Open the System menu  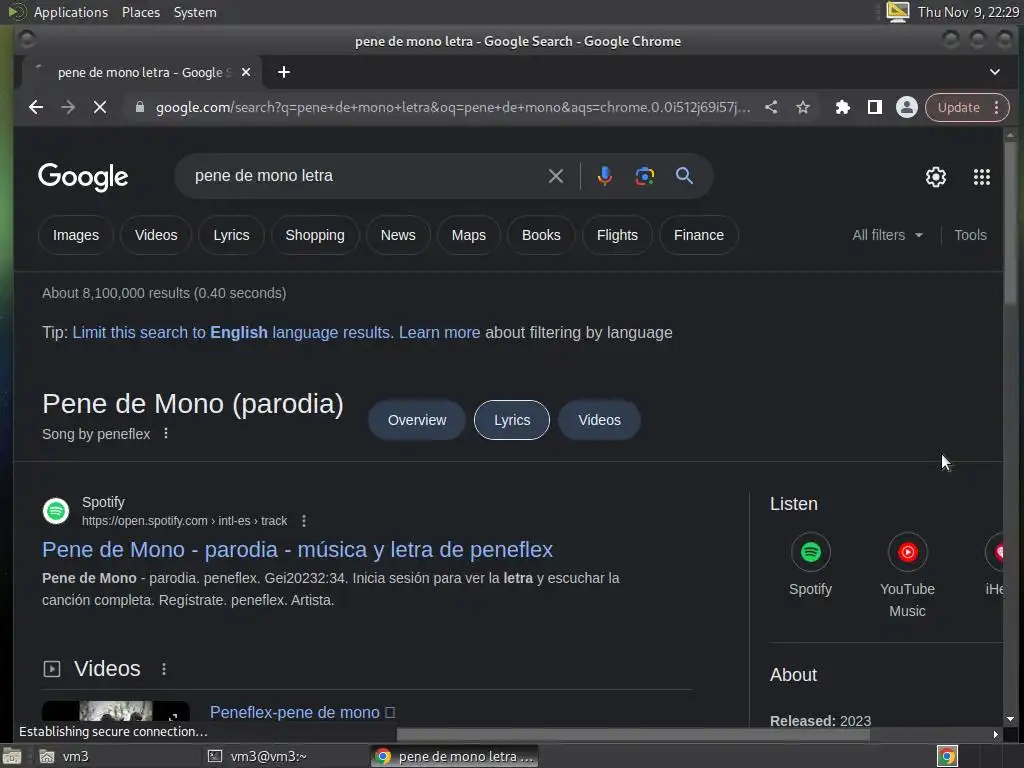click(x=195, y=12)
